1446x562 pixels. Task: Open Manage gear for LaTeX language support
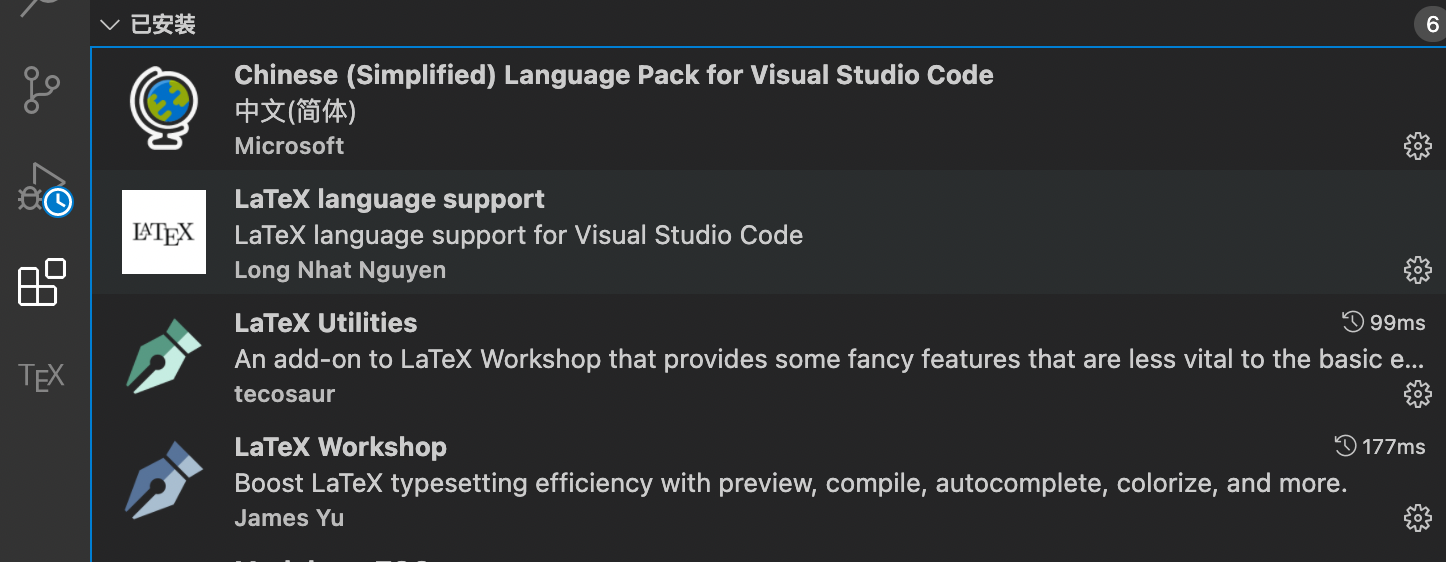coord(1417,270)
